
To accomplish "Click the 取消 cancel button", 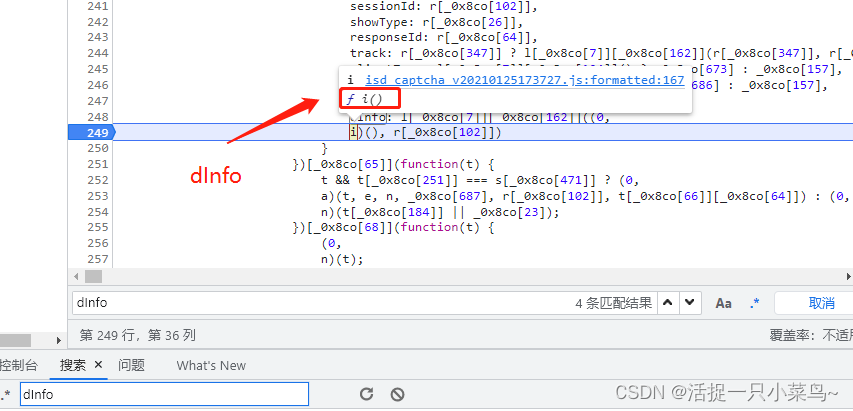I will (820, 302).
